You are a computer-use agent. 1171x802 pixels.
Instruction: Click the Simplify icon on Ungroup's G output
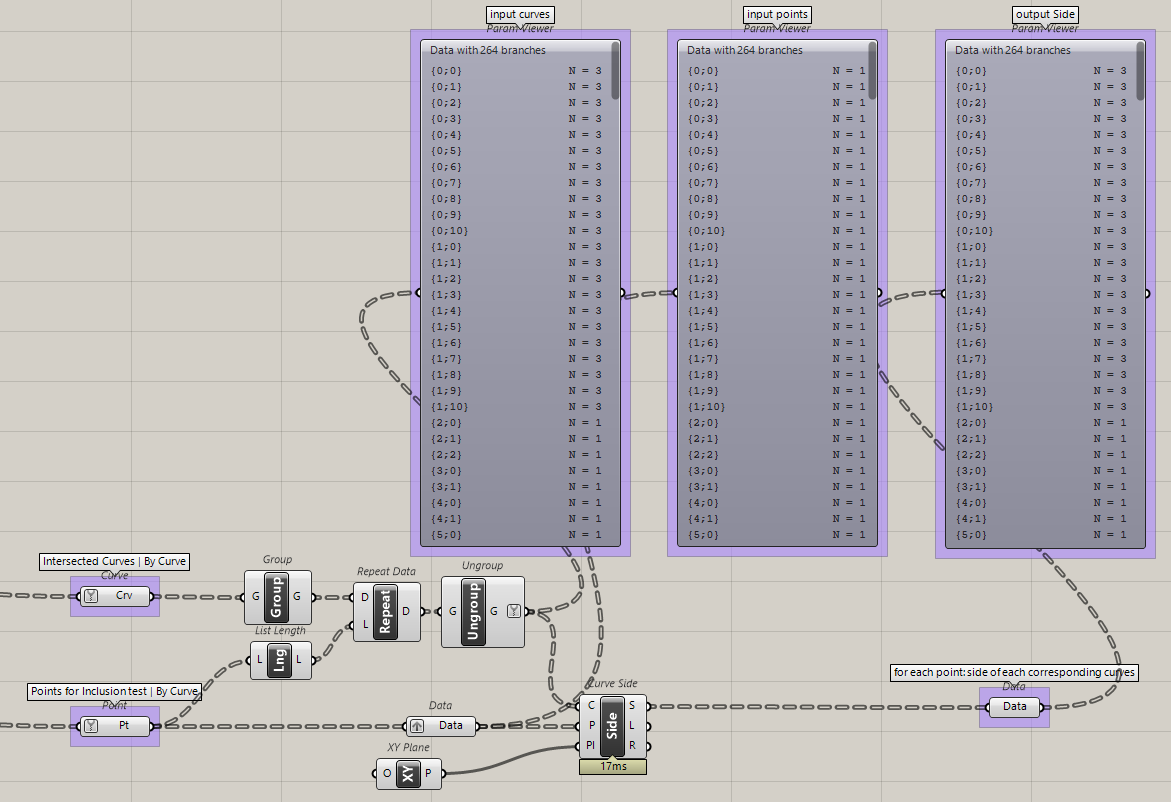[514, 611]
